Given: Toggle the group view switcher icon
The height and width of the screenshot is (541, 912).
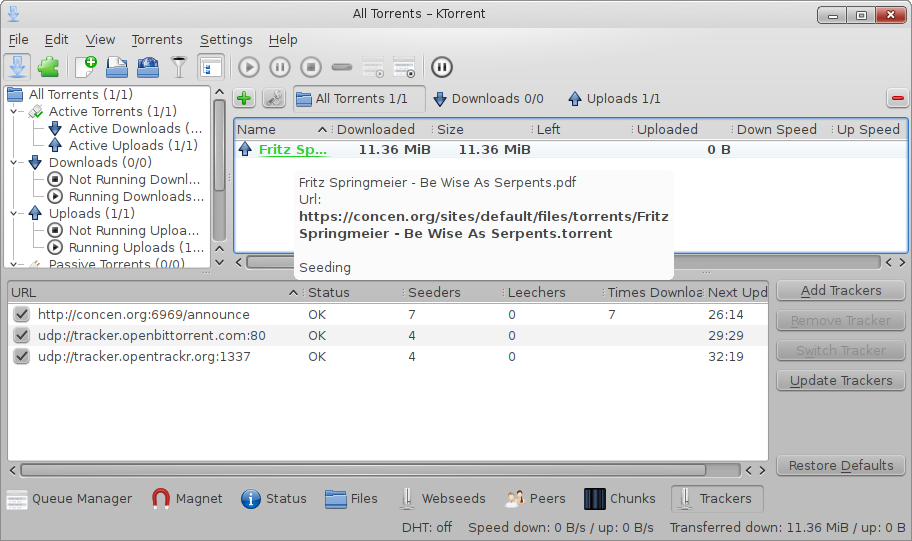Looking at the screenshot, I should tap(211, 67).
